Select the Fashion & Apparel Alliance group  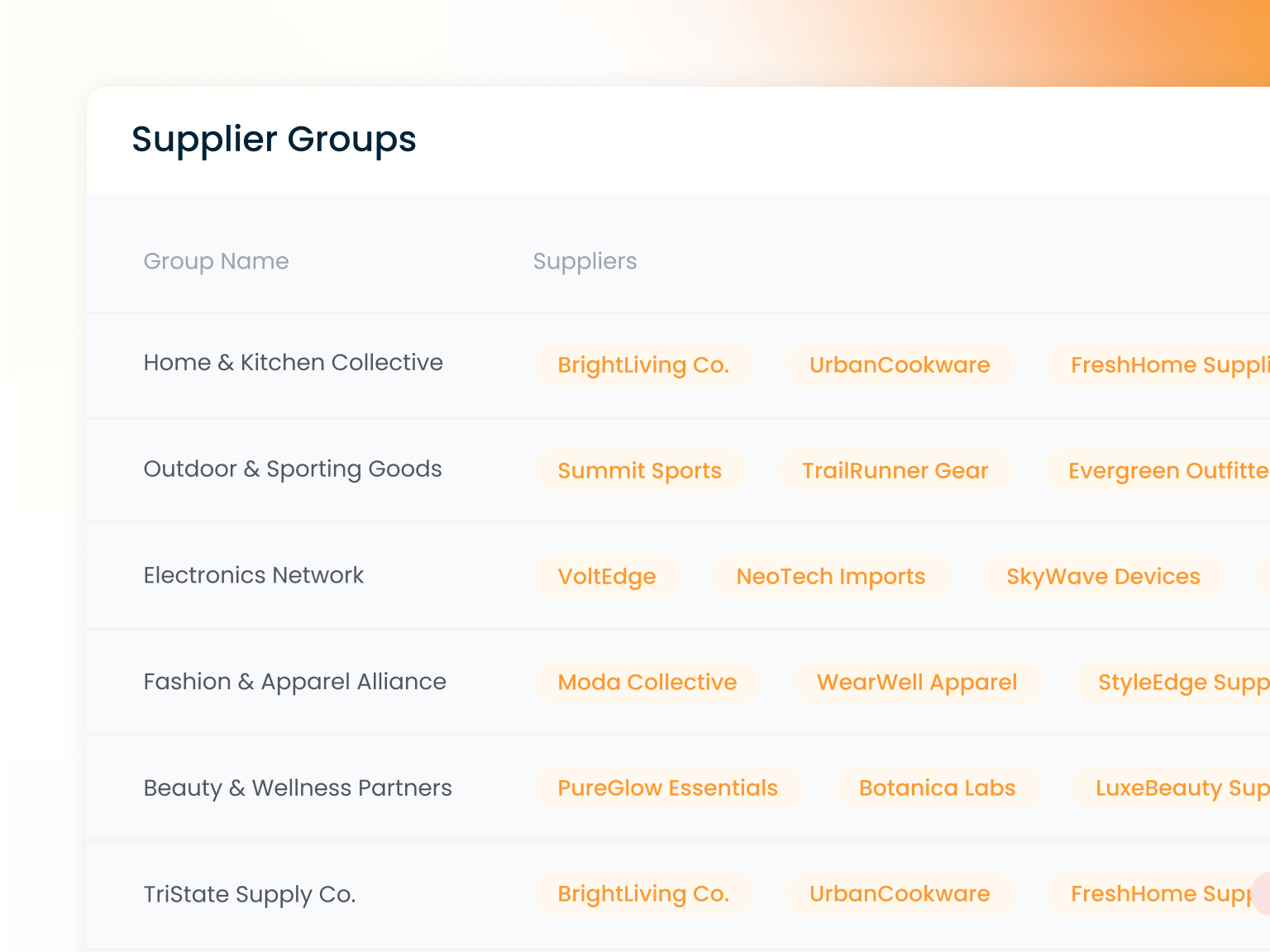tap(294, 682)
